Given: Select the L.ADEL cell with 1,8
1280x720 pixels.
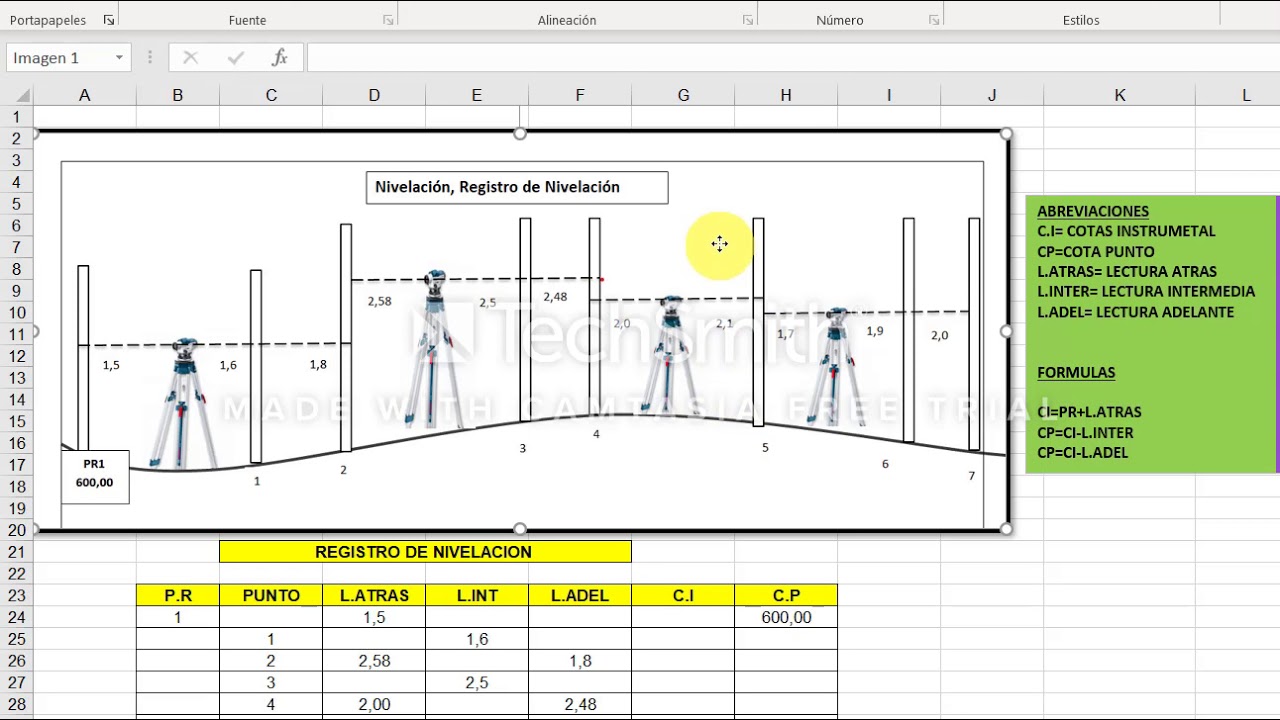Looking at the screenshot, I should click(580, 661).
